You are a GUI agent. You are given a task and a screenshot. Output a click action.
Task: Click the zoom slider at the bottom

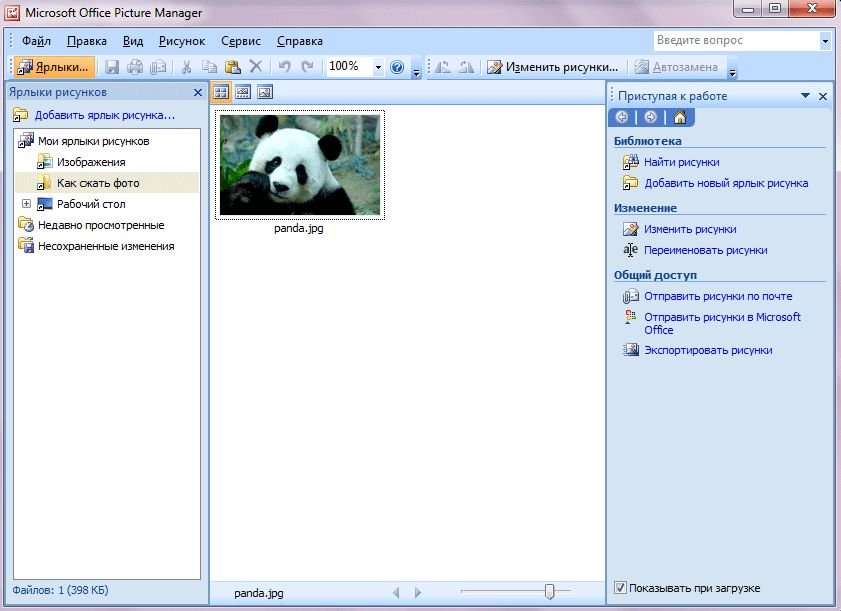tap(549, 592)
